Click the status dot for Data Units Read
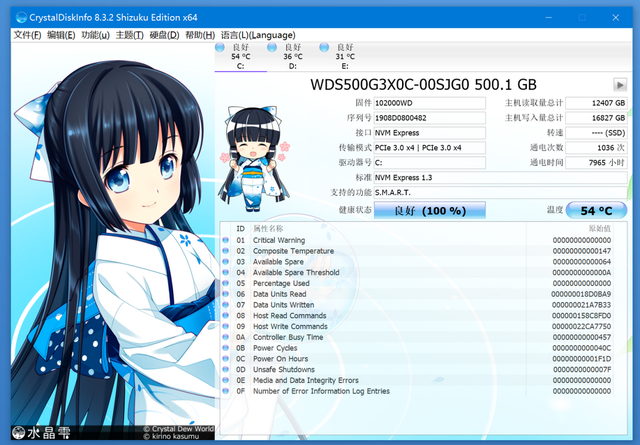Image resolution: width=640 pixels, height=445 pixels. point(225,294)
